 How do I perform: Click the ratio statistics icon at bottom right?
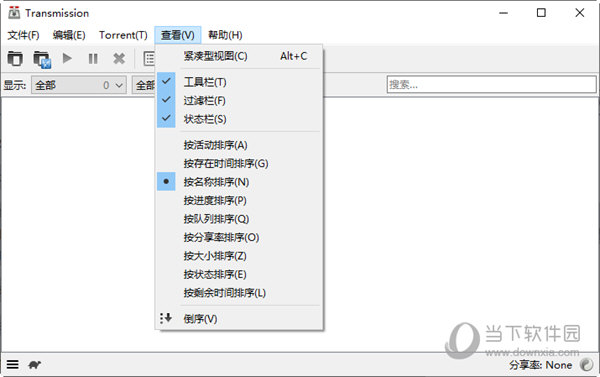586,364
